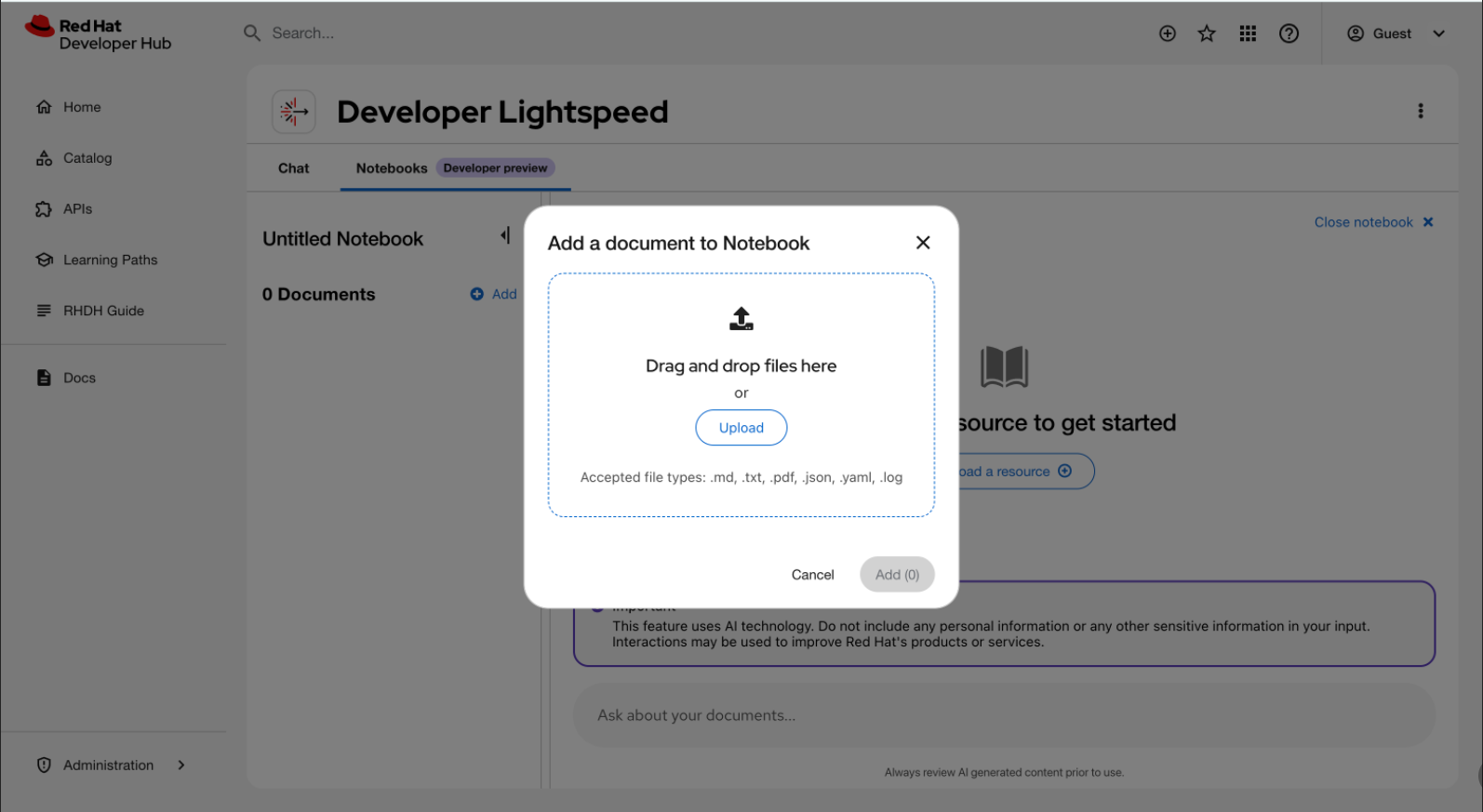Screen dimensions: 1483x812
Task: Click the Drag and drop files here text
Action: tap(741, 366)
